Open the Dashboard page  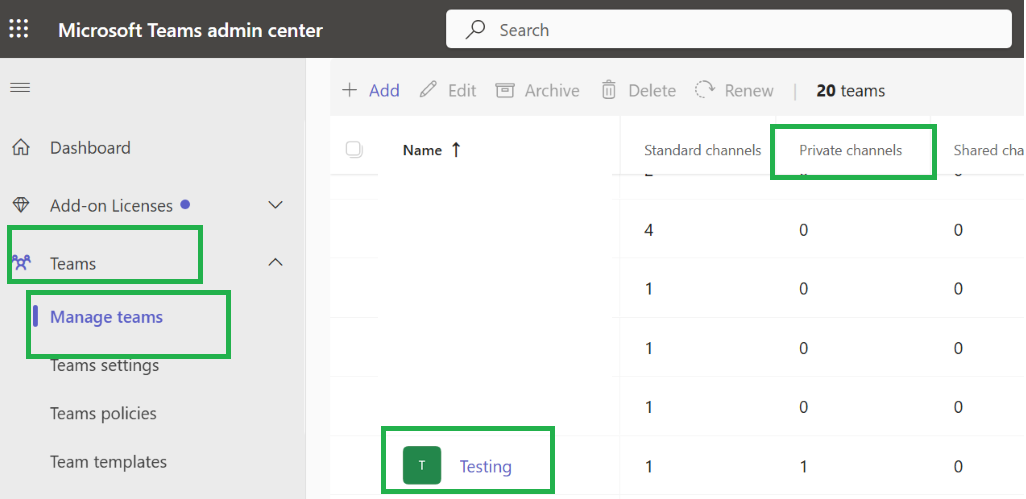pos(90,148)
